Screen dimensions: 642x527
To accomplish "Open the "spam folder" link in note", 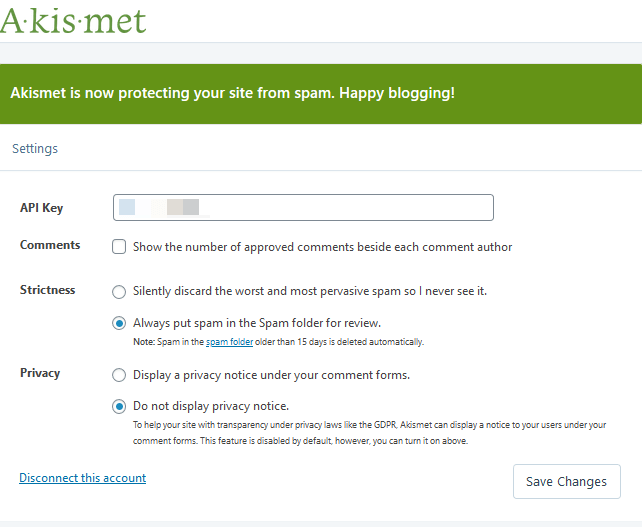I will click(x=230, y=342).
